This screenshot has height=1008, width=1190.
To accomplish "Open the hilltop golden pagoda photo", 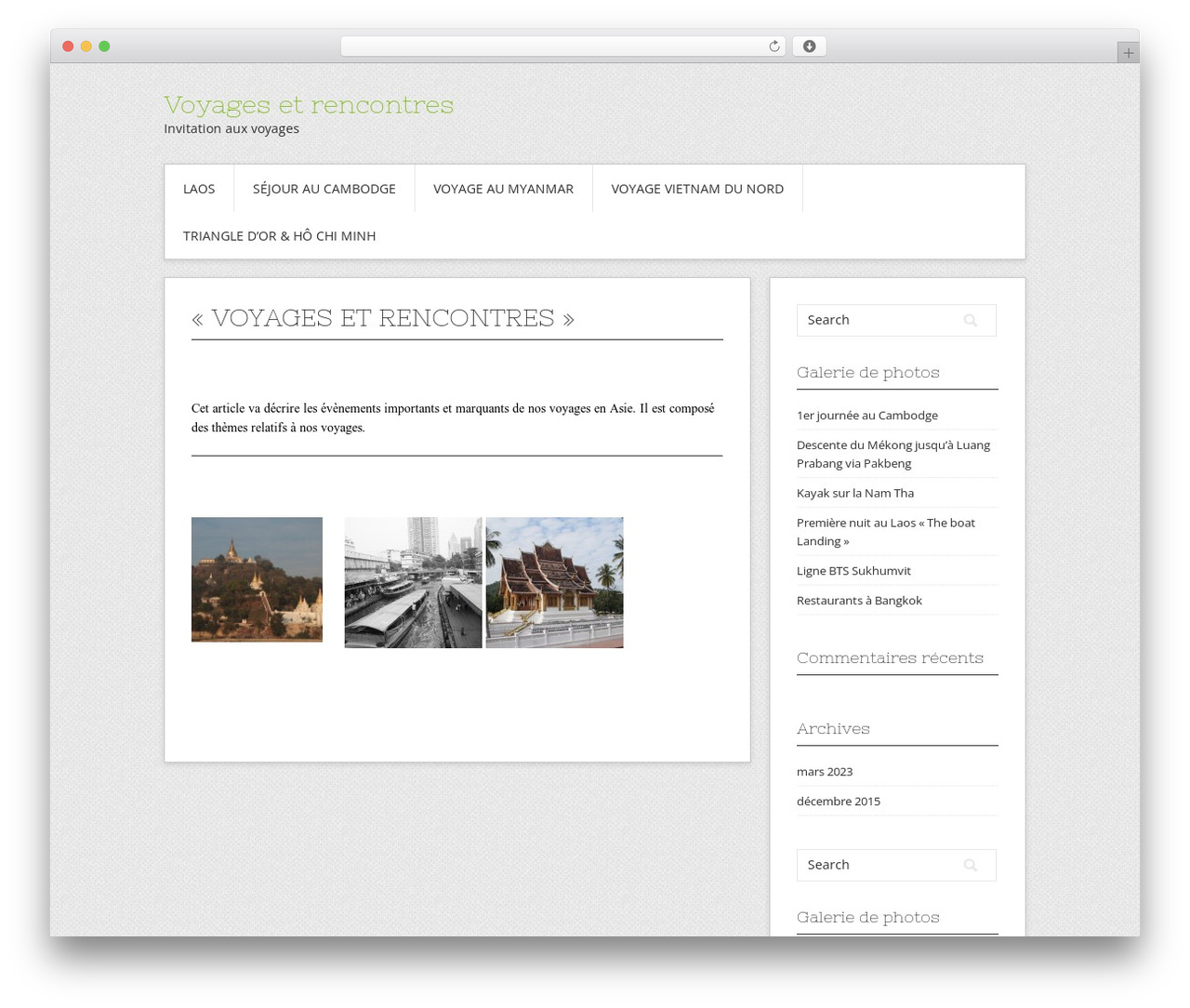I will [x=257, y=579].
